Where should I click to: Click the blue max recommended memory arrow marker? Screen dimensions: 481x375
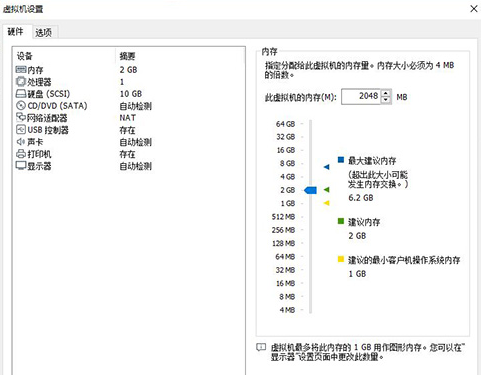point(327,167)
